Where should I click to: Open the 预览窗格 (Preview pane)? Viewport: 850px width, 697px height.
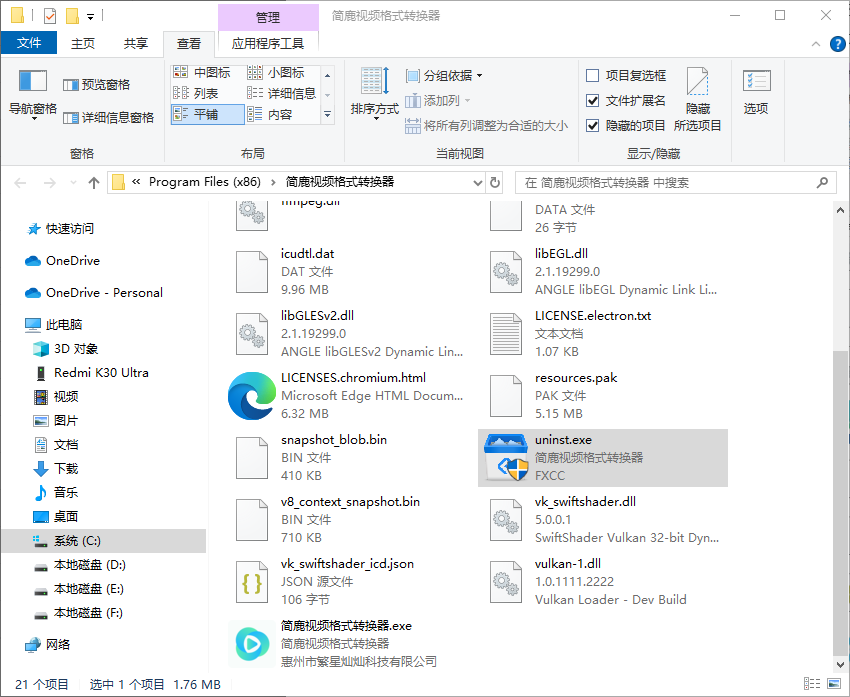99,84
